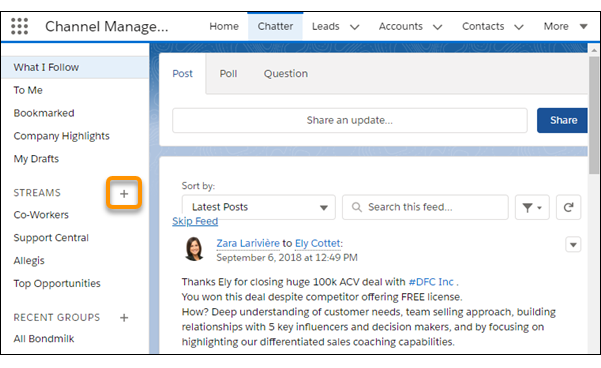Expand the Contacts tab chevron

click(519, 27)
